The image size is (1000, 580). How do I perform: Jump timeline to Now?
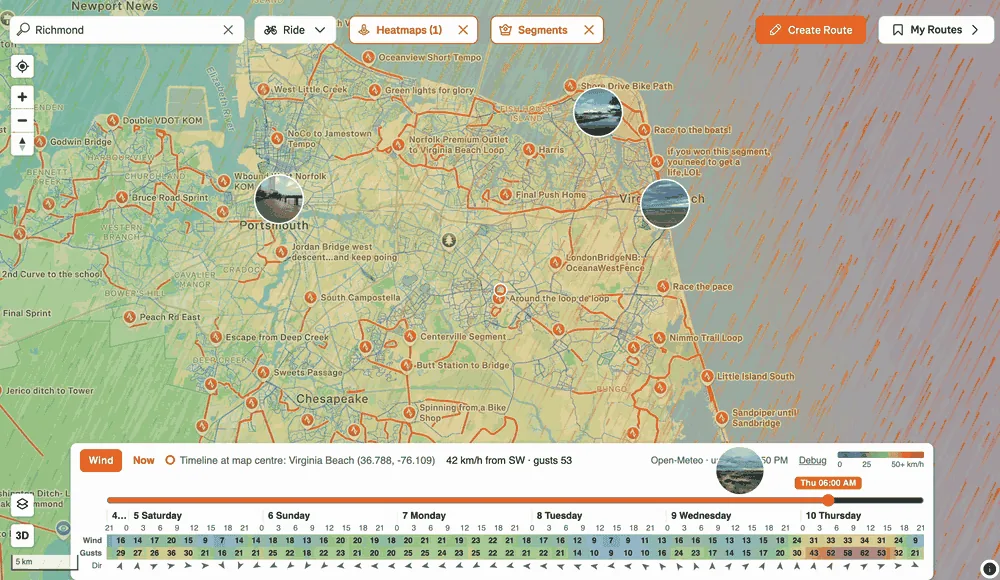click(x=143, y=460)
